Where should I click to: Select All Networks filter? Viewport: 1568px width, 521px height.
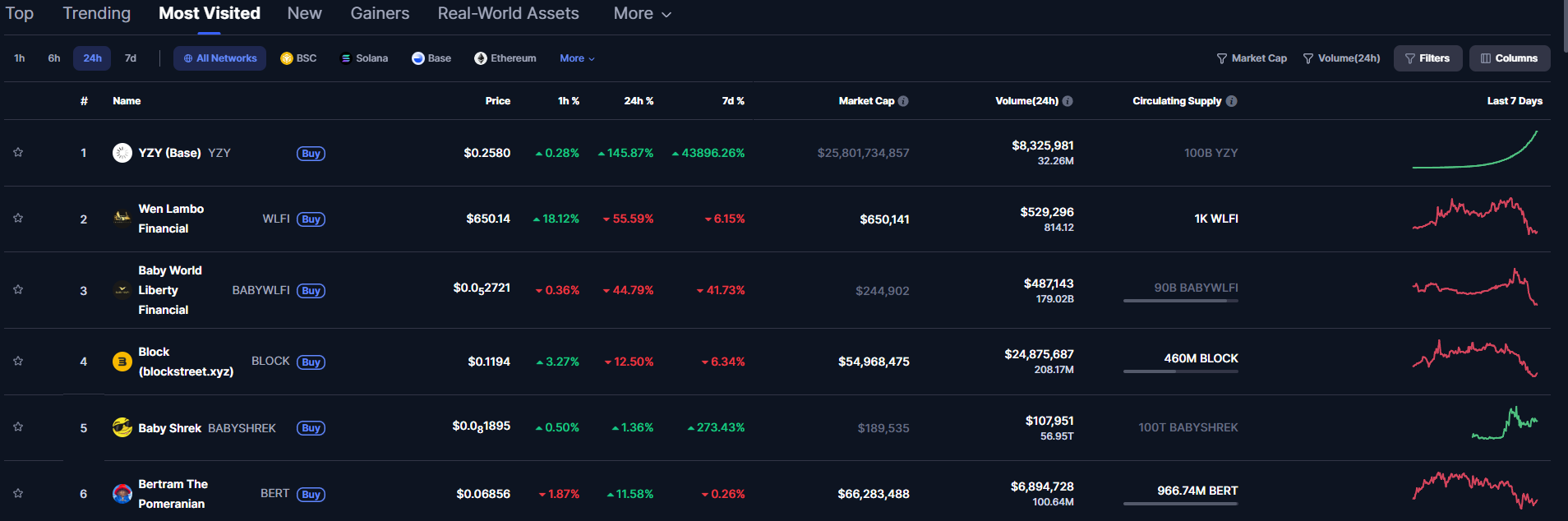pyautogui.click(x=219, y=58)
